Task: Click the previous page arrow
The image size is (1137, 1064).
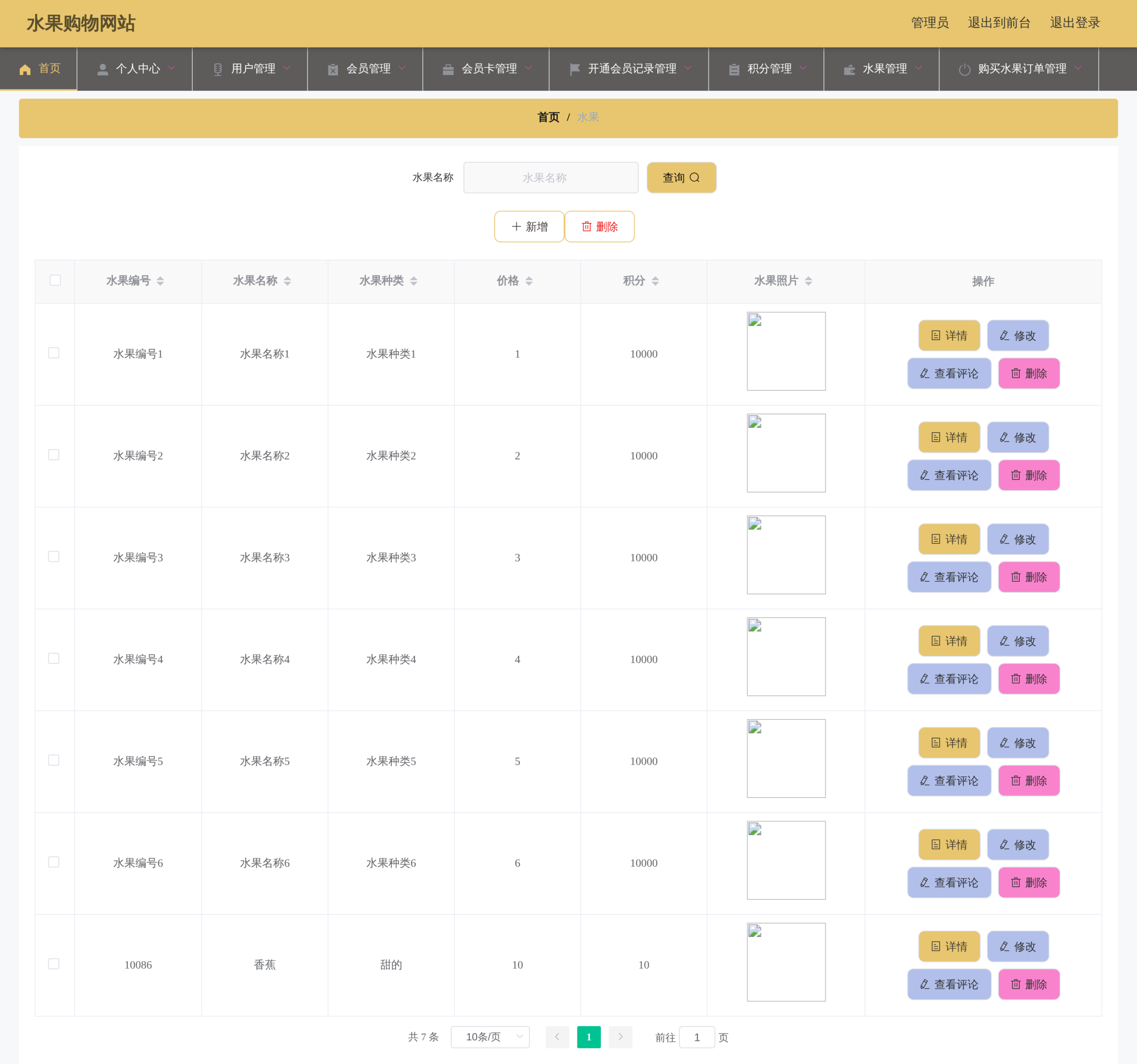Action: click(x=557, y=1037)
